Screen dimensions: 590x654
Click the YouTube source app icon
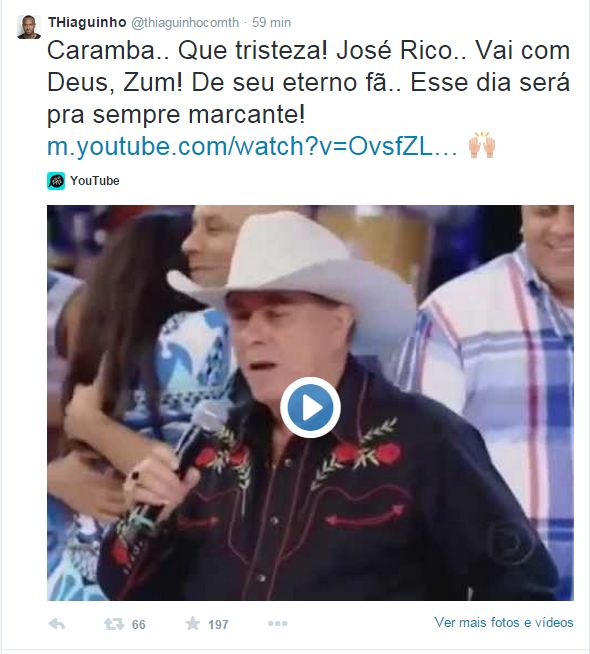coord(56,181)
